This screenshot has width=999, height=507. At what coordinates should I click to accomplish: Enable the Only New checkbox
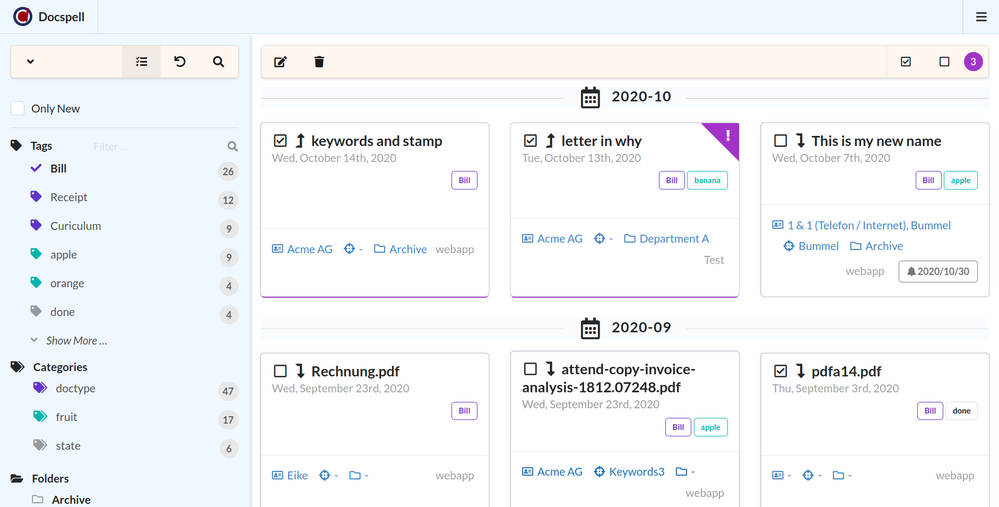click(18, 108)
